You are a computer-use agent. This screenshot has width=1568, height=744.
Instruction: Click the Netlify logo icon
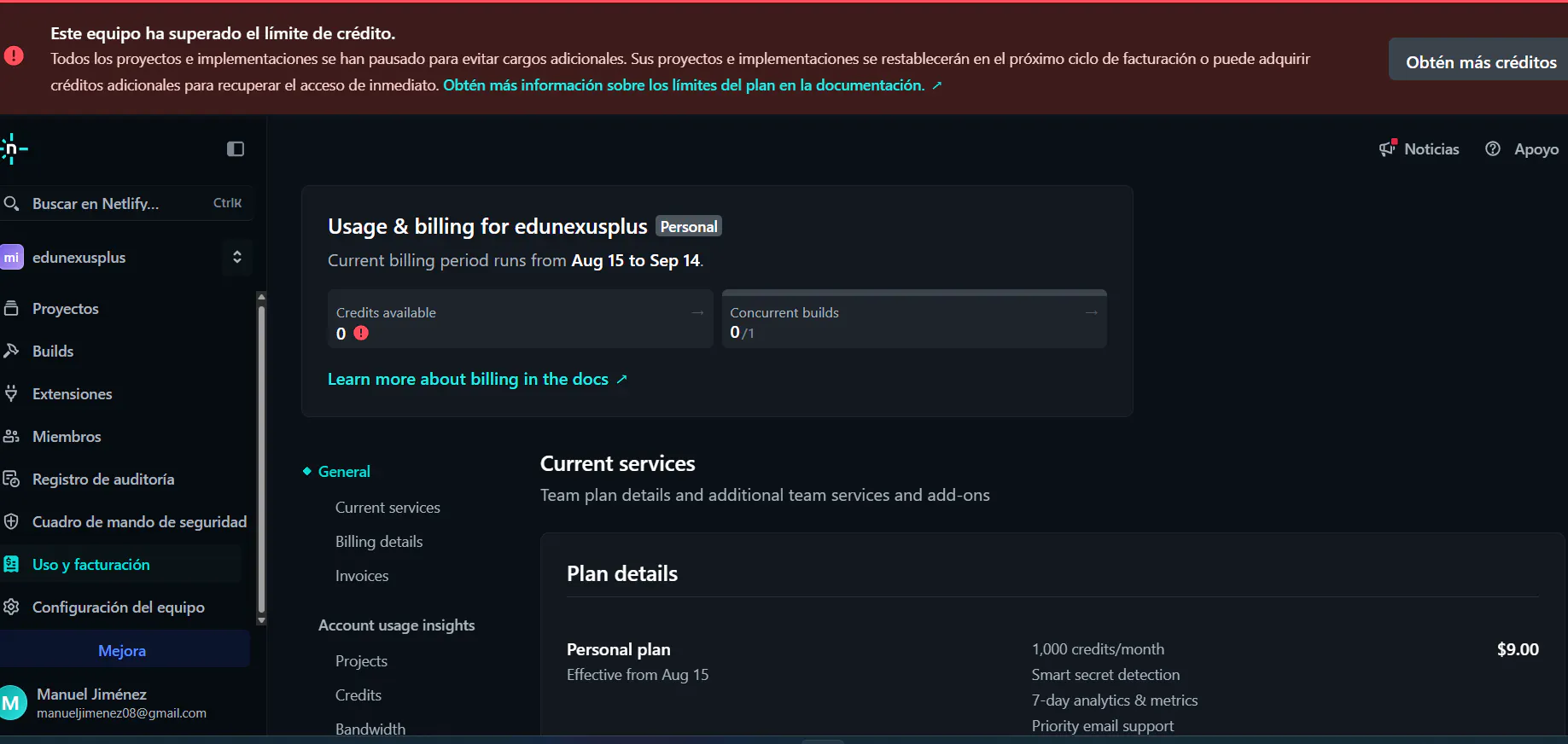tap(13, 148)
